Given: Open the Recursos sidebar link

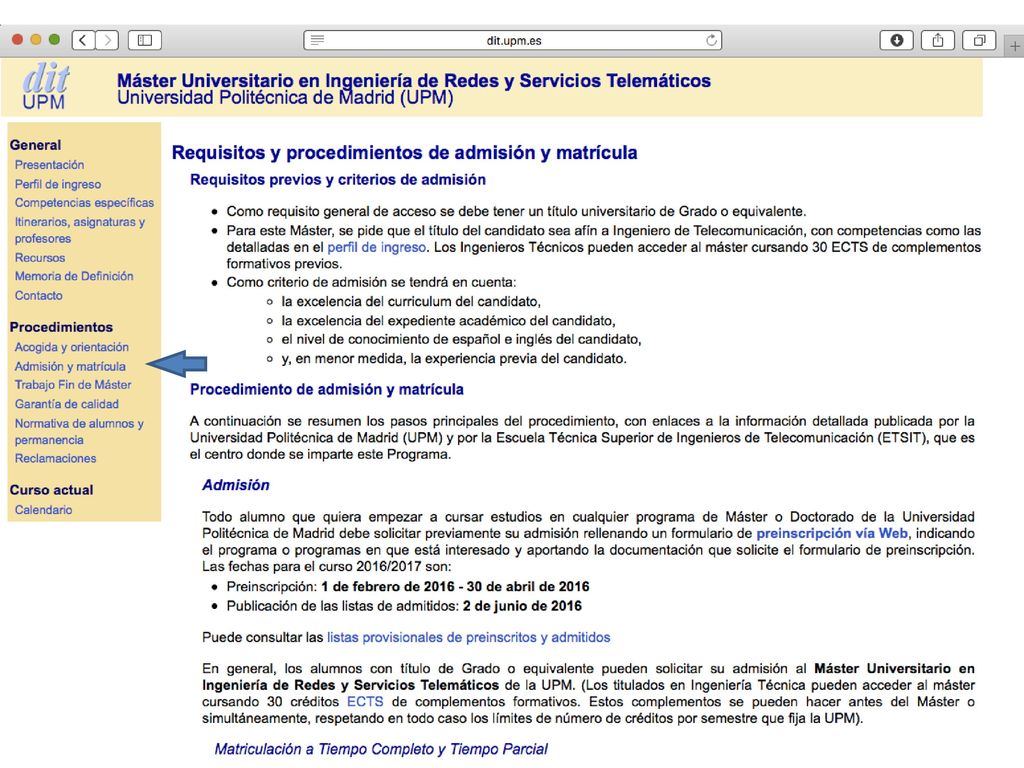Looking at the screenshot, I should click(x=40, y=257).
